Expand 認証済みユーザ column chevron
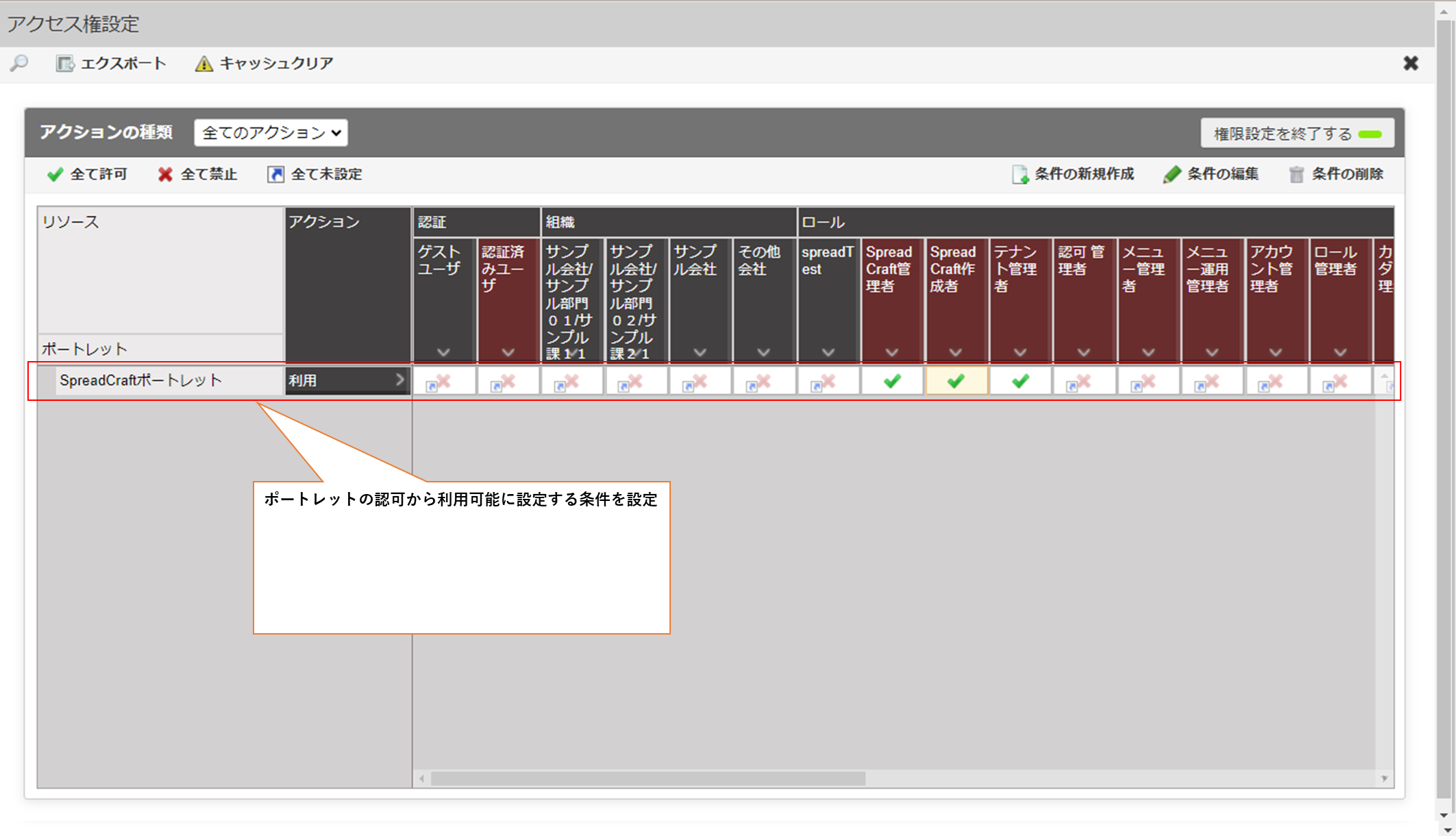1456x836 pixels. click(508, 352)
